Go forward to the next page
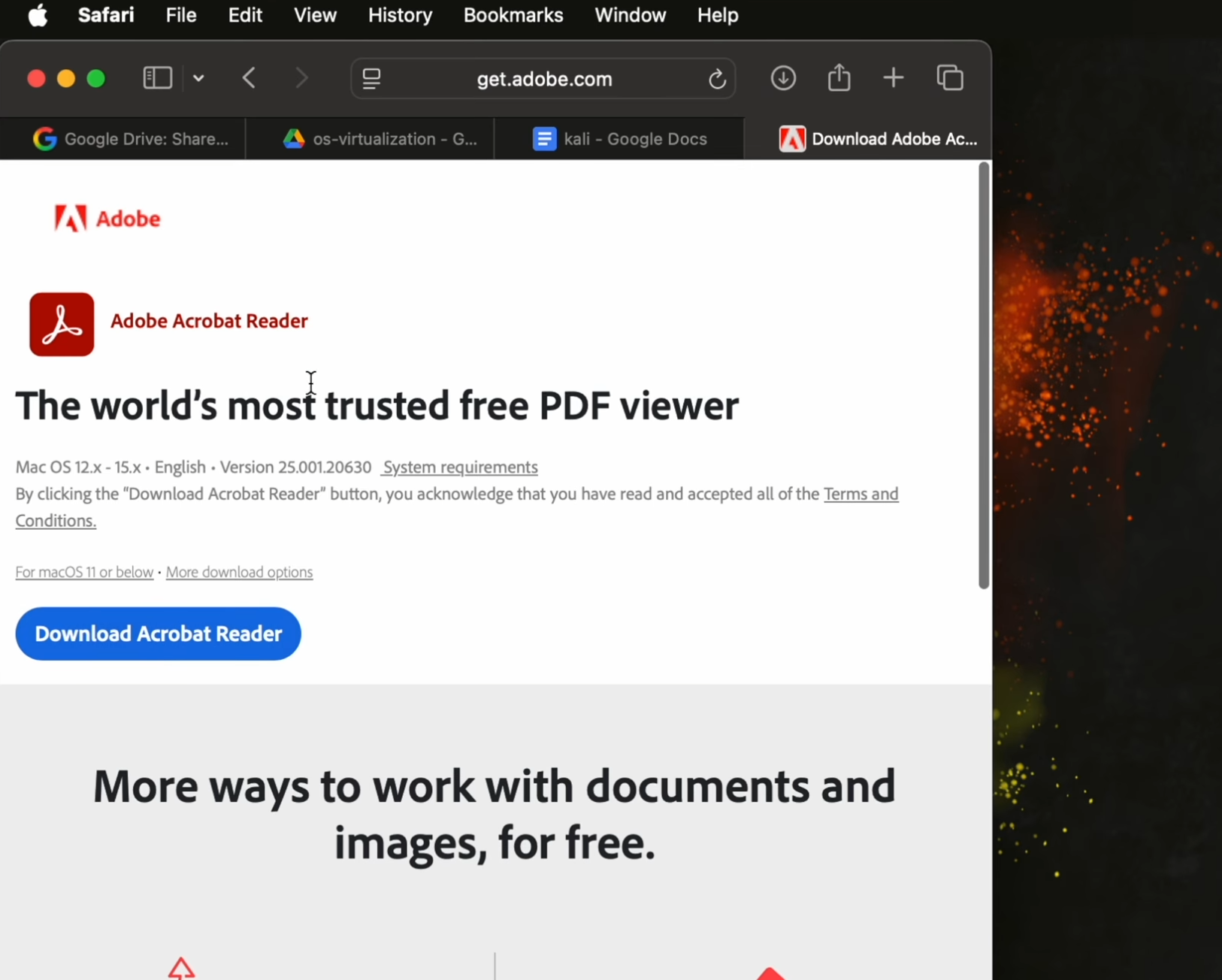This screenshot has height=980, width=1222. tap(301, 78)
